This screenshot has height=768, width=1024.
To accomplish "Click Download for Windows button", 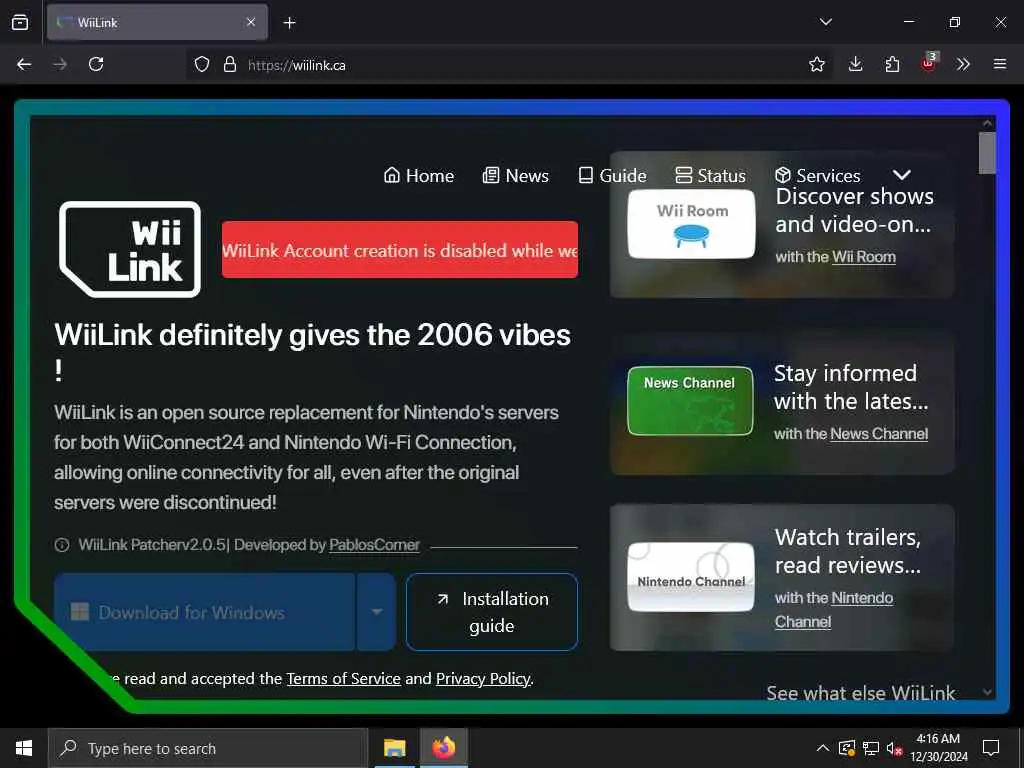I will (204, 612).
